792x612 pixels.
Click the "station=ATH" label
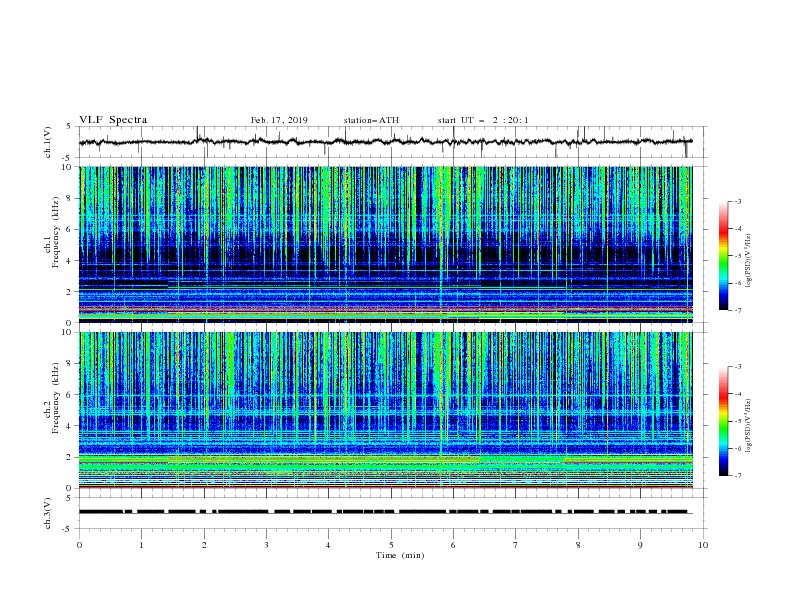(x=371, y=120)
